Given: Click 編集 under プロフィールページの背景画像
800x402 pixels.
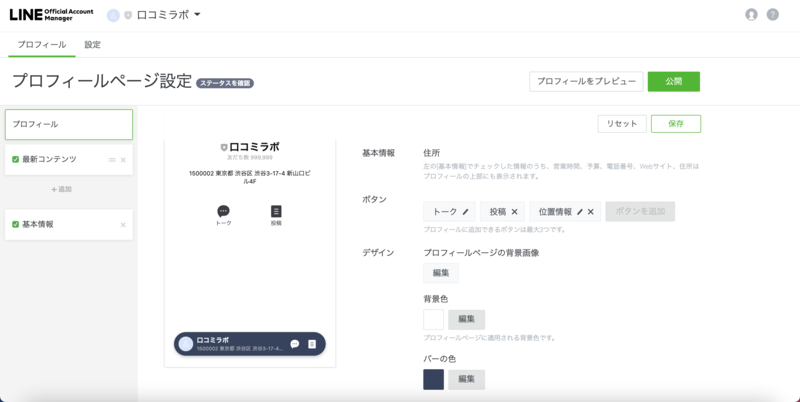Looking at the screenshot, I should [x=441, y=273].
